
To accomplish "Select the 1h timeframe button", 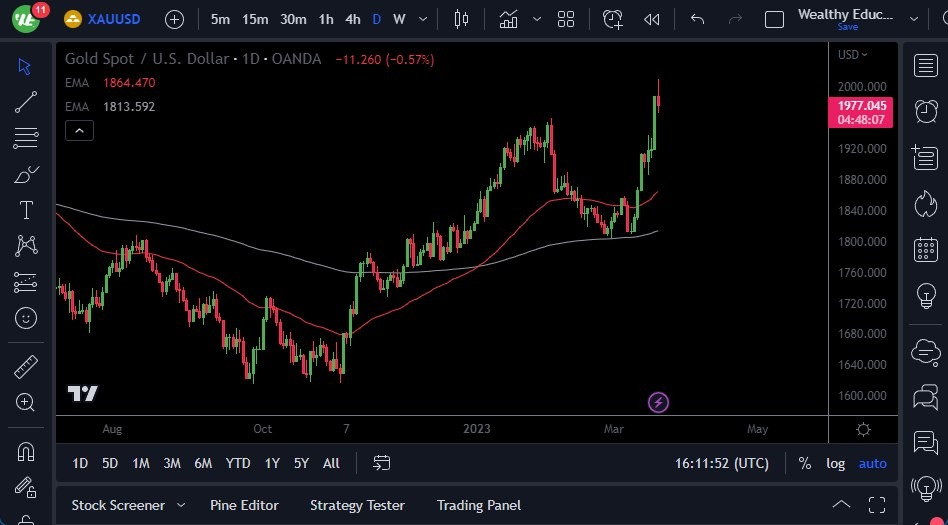I will tap(326, 19).
